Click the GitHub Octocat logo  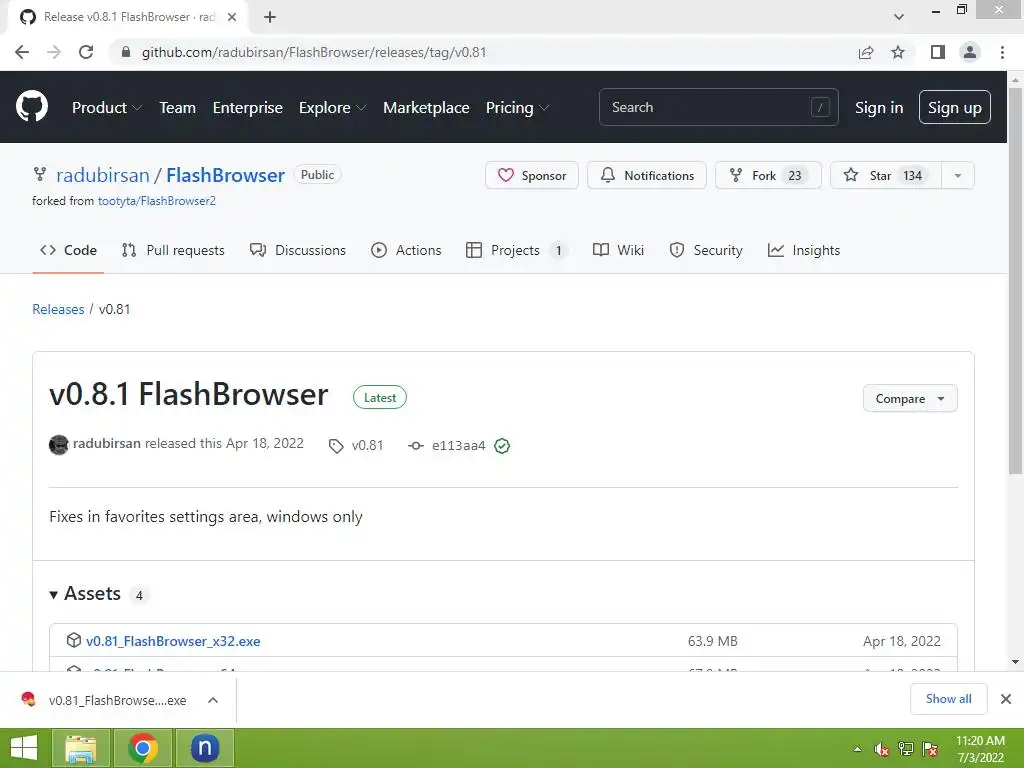click(31, 107)
